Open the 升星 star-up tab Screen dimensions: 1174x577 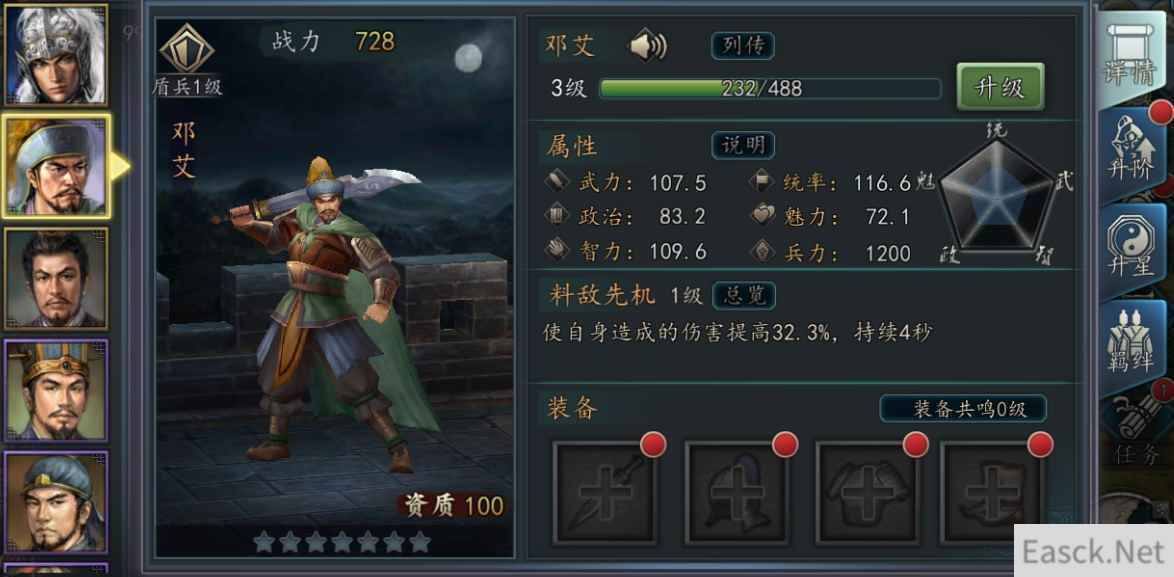point(1132,251)
